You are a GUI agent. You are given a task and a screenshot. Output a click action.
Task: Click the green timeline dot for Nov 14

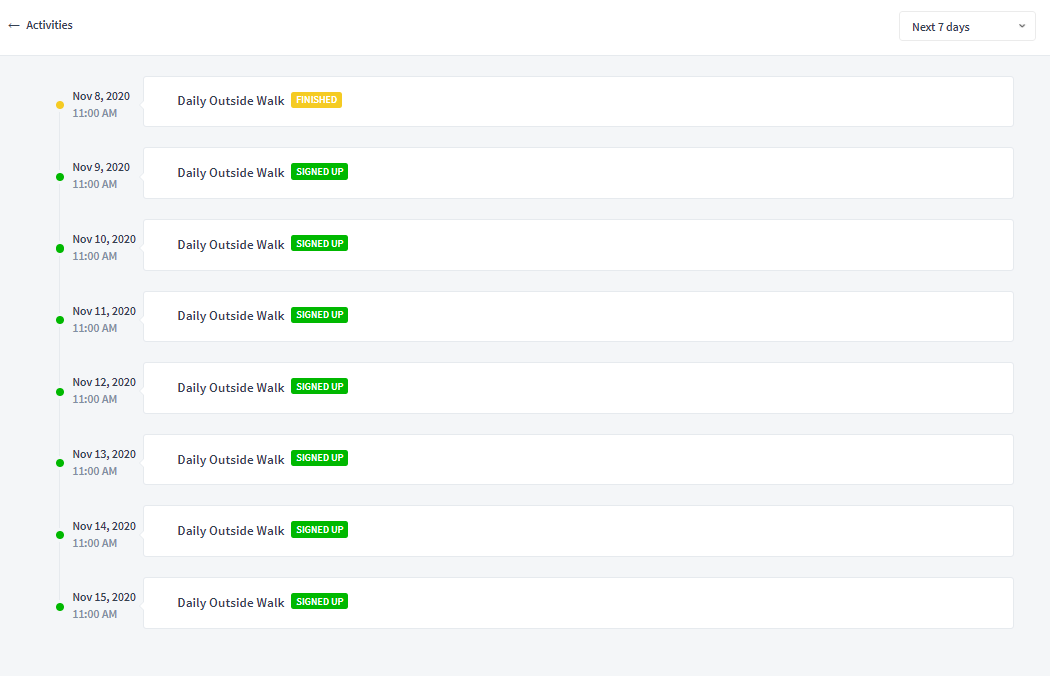point(60,535)
